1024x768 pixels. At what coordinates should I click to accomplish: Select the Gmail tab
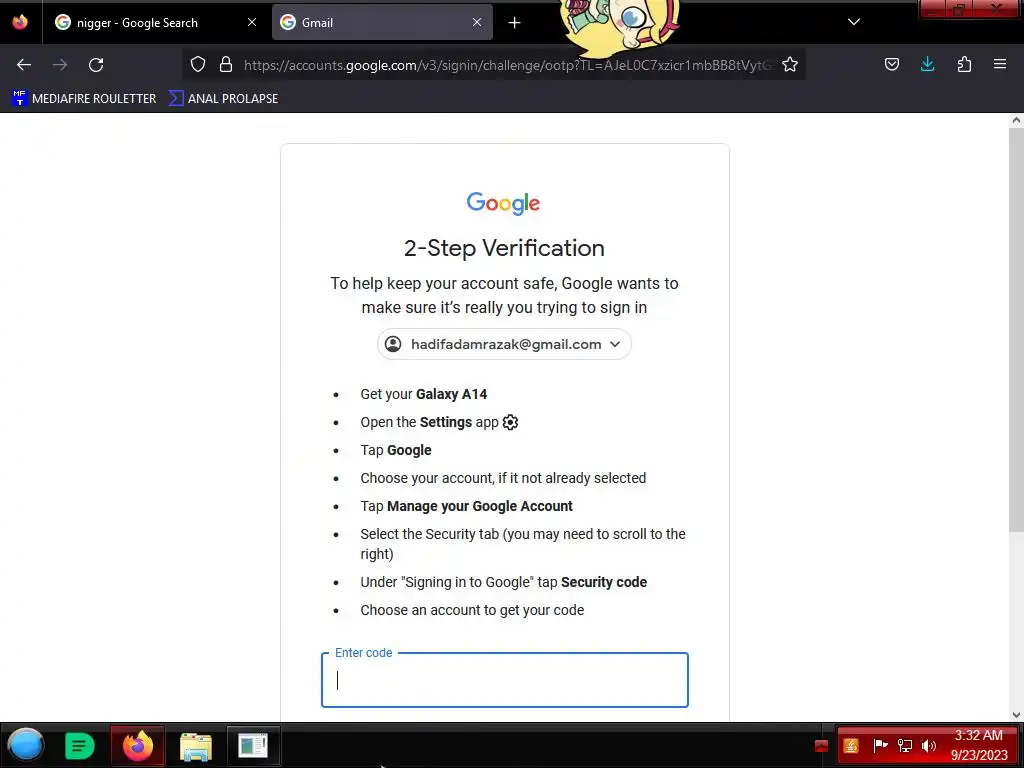(x=382, y=23)
